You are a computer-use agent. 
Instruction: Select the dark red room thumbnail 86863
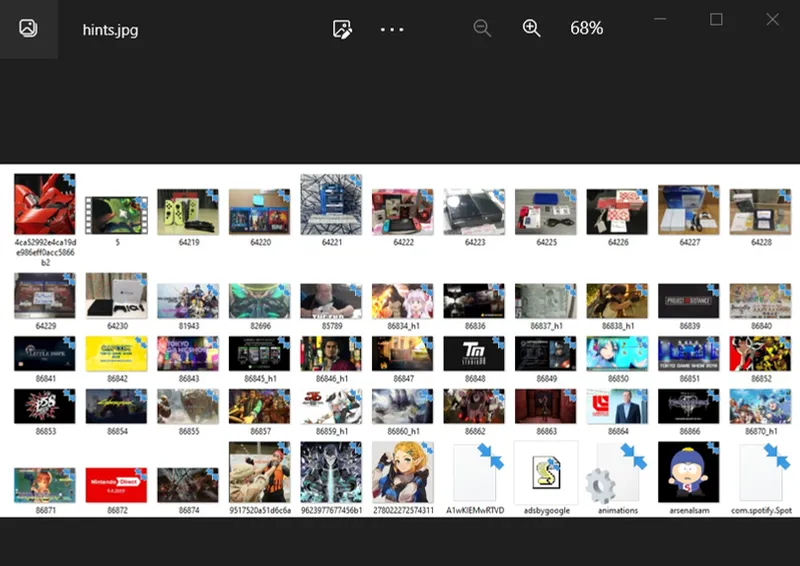545,406
